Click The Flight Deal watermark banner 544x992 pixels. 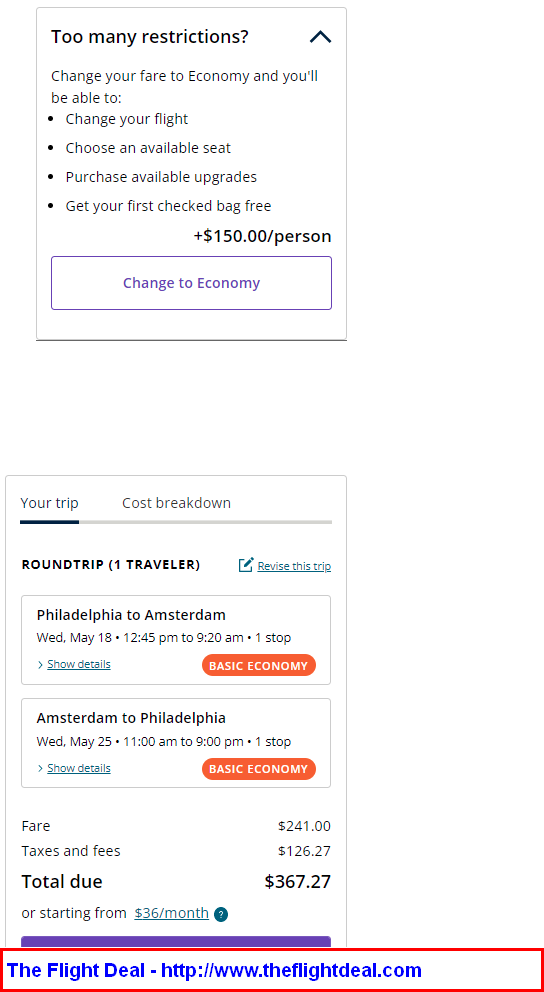coord(272,970)
